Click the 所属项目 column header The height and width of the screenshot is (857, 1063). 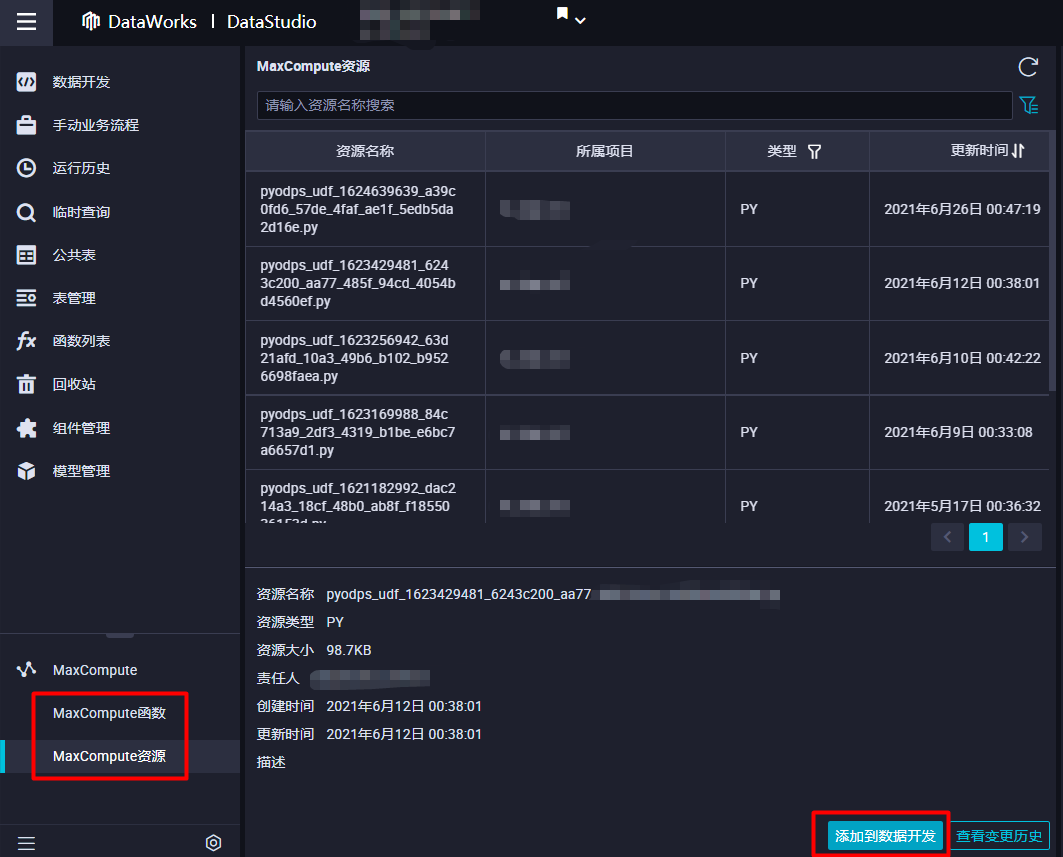click(x=604, y=151)
